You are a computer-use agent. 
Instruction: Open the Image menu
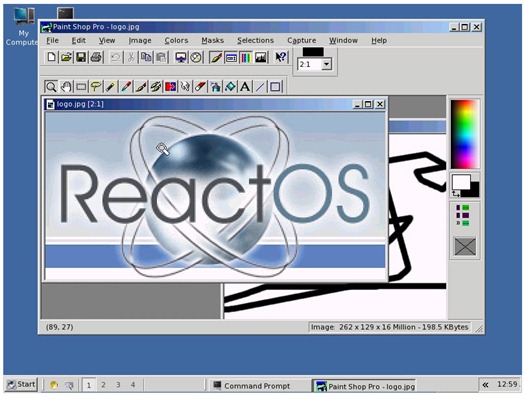click(140, 40)
